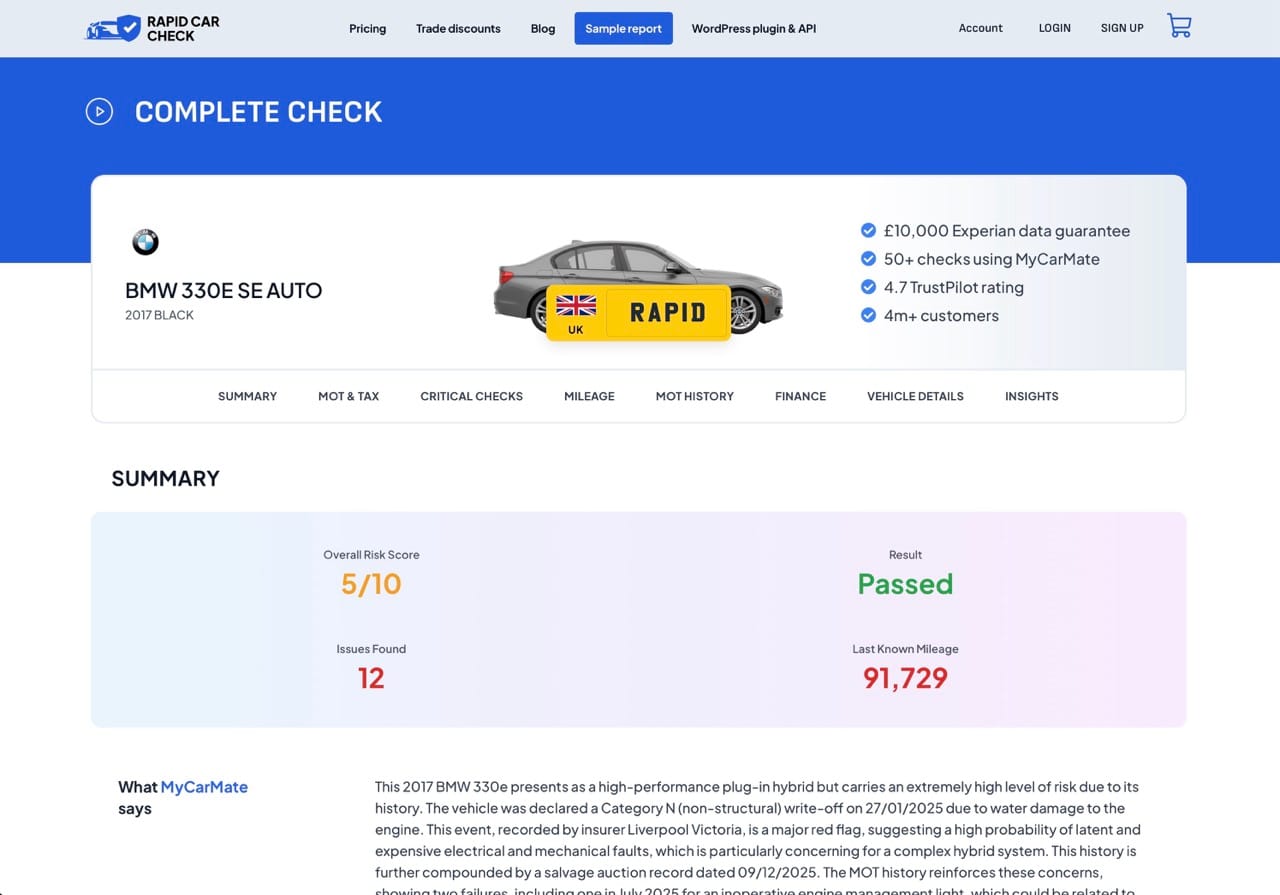This screenshot has width=1280, height=895.
Task: Select the Finance section tab
Action: pos(800,396)
